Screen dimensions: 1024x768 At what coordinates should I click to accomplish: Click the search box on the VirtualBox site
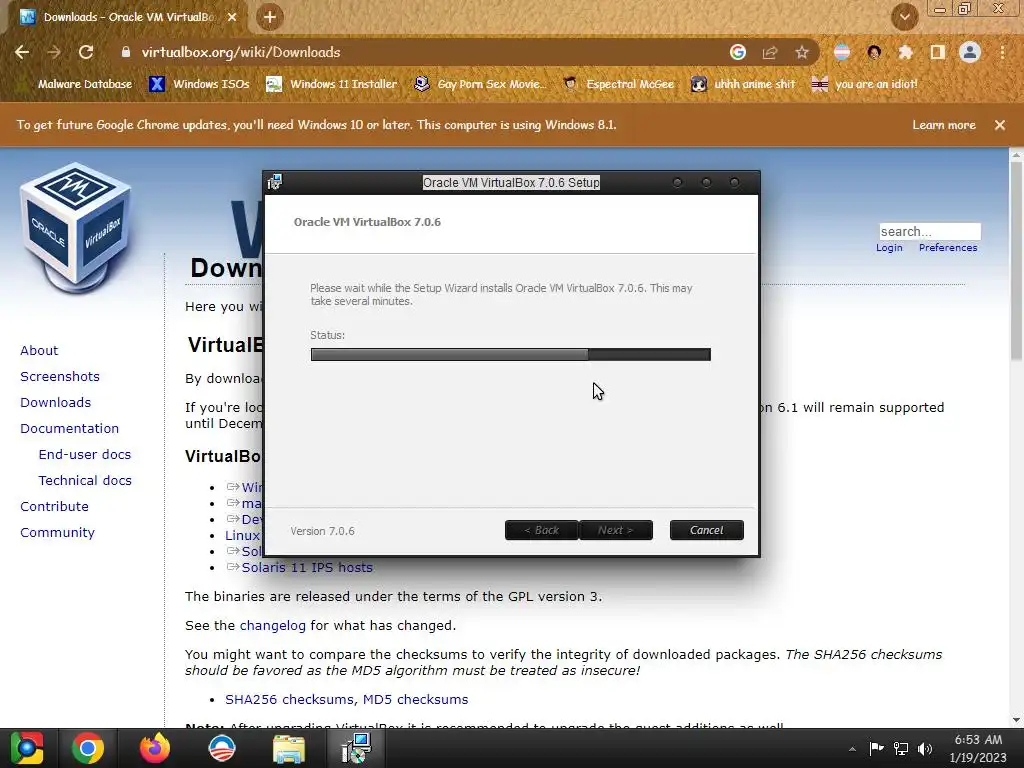tap(930, 231)
